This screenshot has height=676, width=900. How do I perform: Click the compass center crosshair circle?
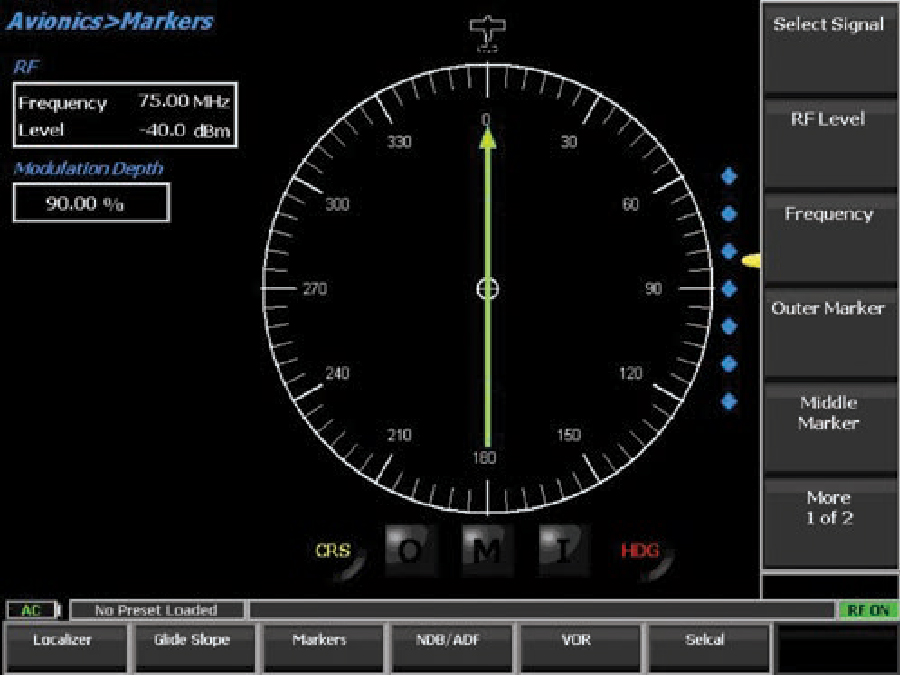click(x=487, y=289)
